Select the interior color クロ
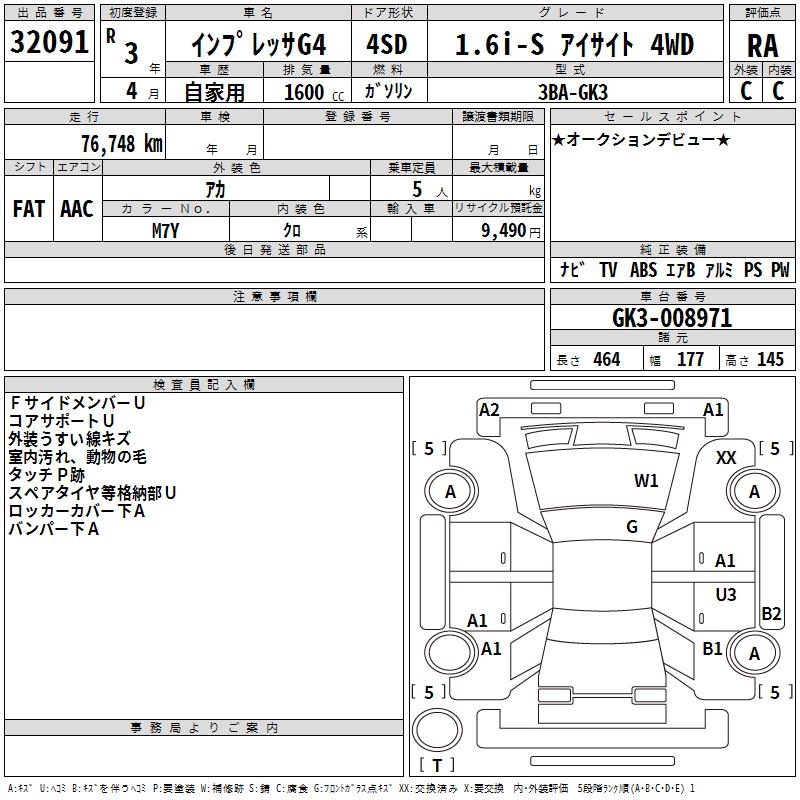Image resolution: width=800 pixels, height=800 pixels. (292, 231)
